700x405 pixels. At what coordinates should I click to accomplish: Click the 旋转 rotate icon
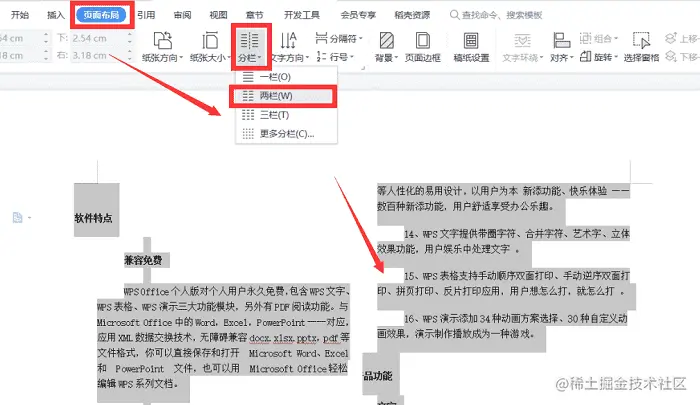click(x=585, y=57)
